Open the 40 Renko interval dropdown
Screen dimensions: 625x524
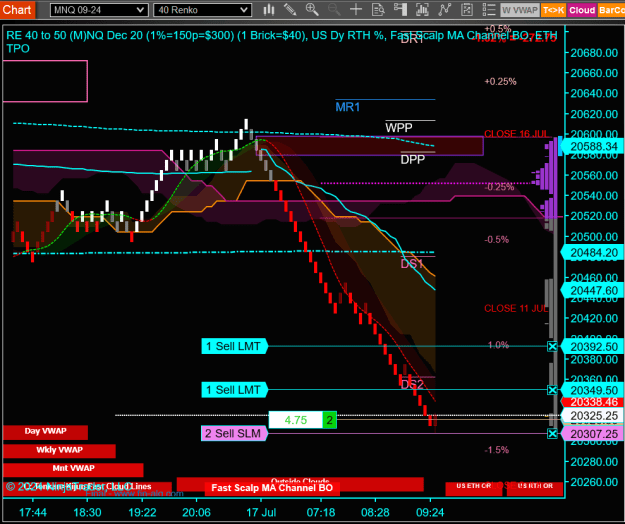(x=202, y=10)
